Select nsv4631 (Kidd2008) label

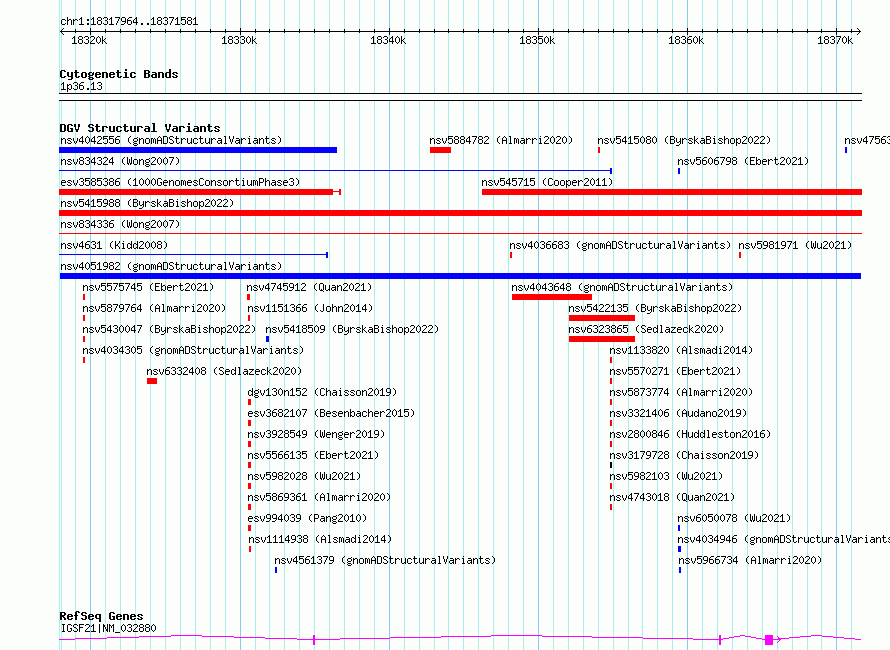(x=114, y=245)
